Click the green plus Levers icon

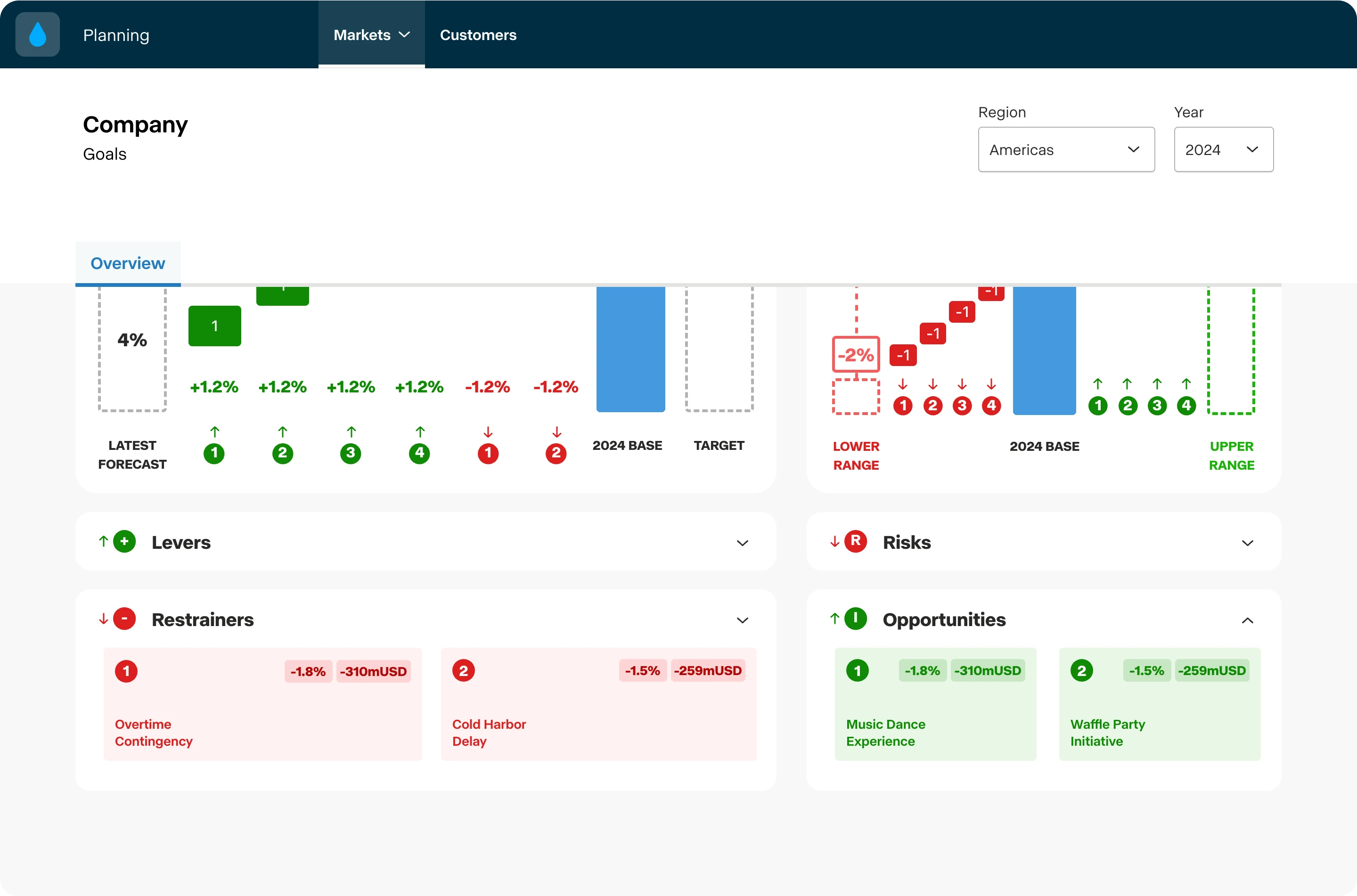pyautogui.click(x=124, y=541)
